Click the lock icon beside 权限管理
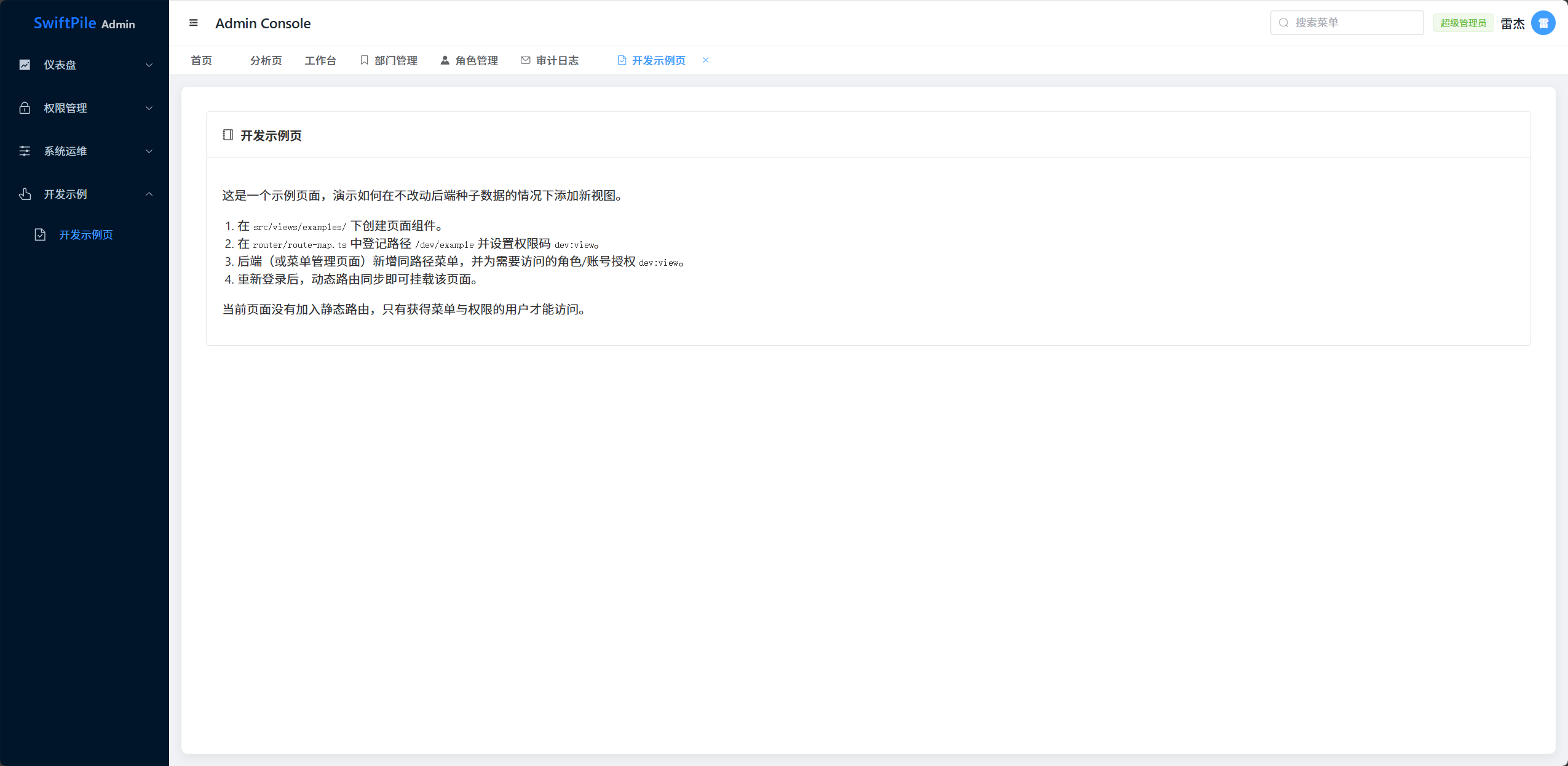 tap(25, 108)
